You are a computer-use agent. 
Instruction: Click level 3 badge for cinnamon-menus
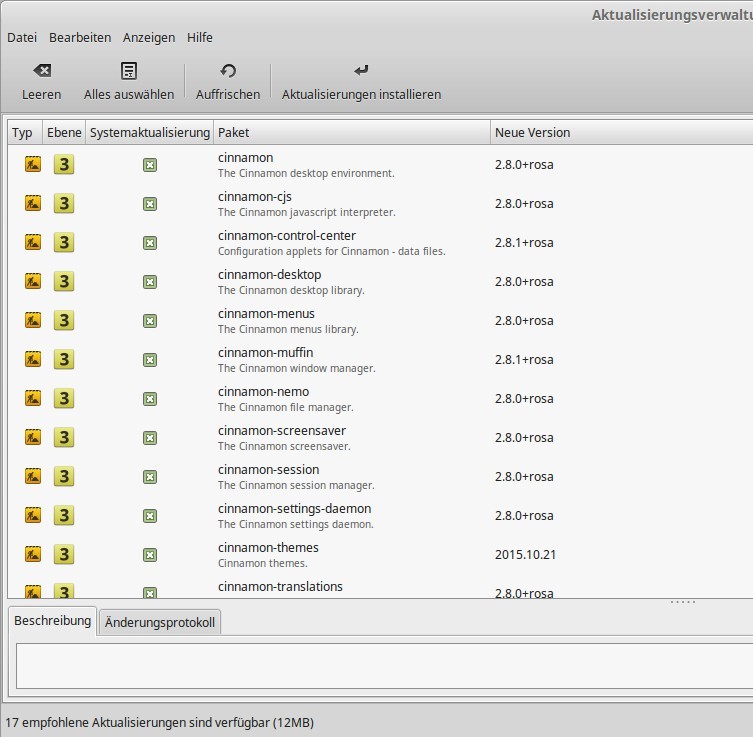tap(64, 320)
